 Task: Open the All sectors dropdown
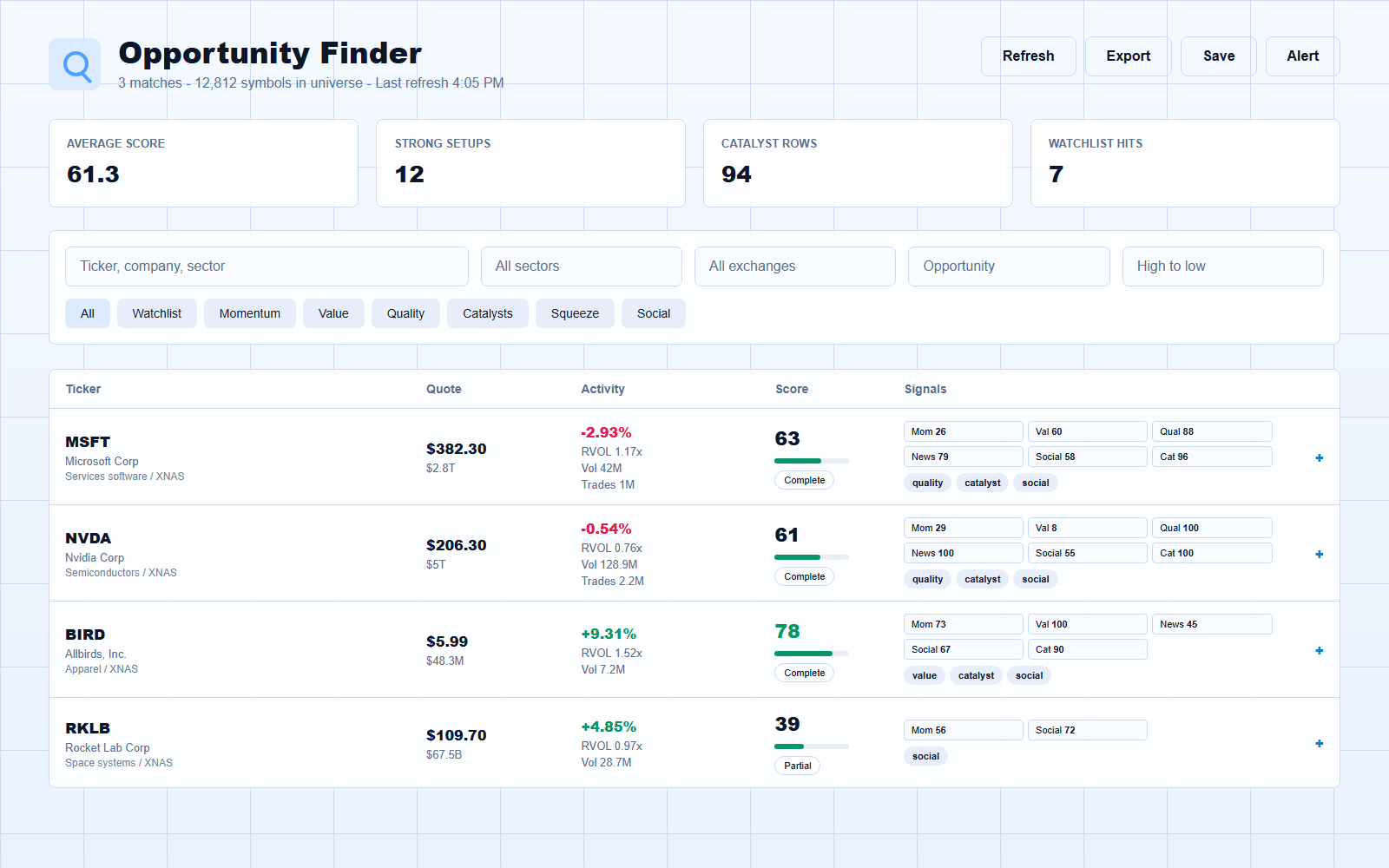click(581, 266)
